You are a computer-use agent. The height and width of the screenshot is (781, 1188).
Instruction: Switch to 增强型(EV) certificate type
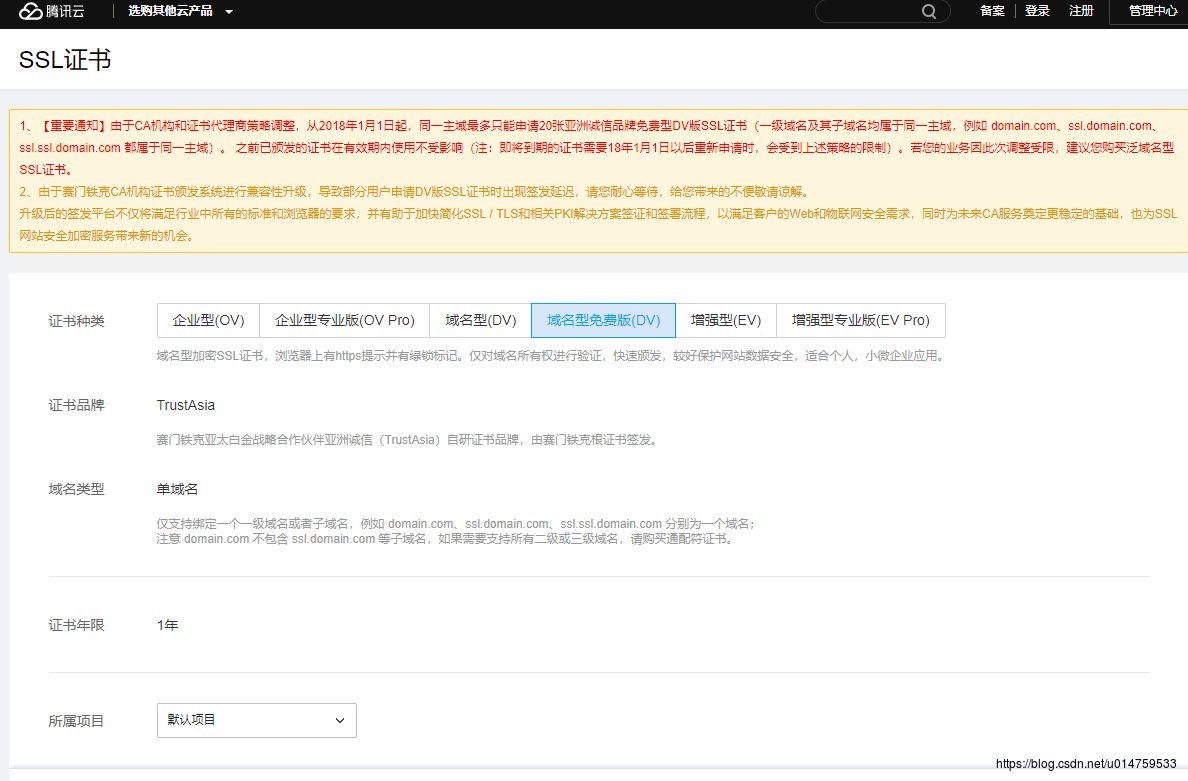(x=725, y=321)
